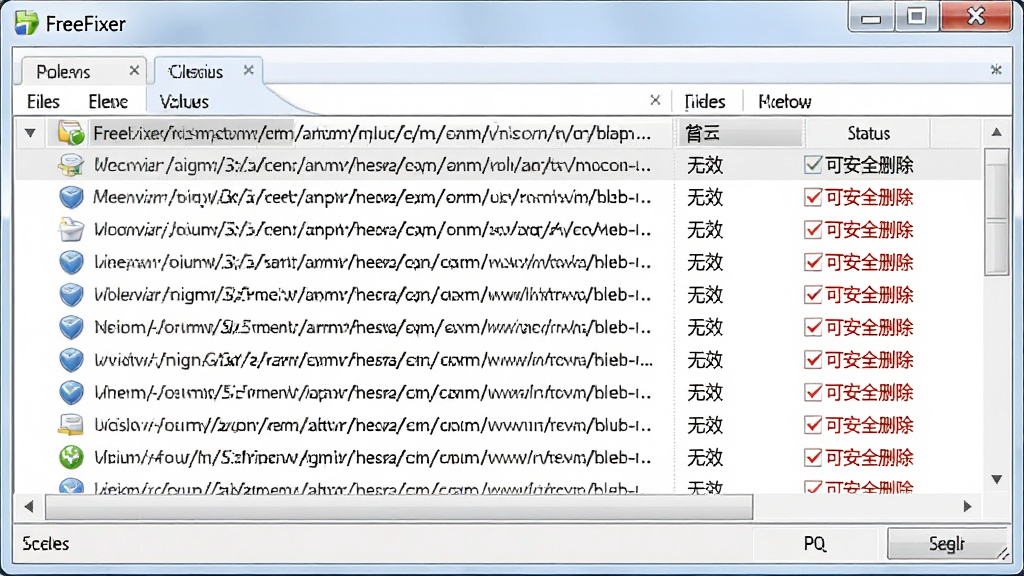Image resolution: width=1024 pixels, height=576 pixels.
Task: Maximize the FreeFixer window
Action: (x=917, y=17)
